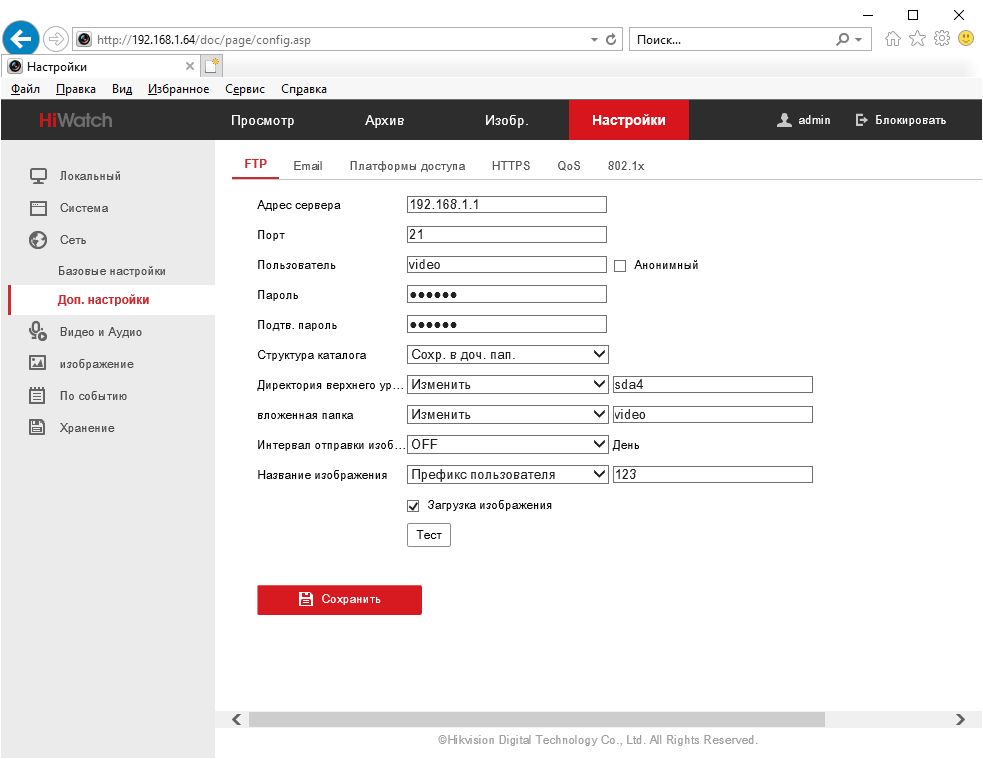The image size is (983, 759).
Task: Click the red Сохранить button
Action: pyautogui.click(x=339, y=600)
